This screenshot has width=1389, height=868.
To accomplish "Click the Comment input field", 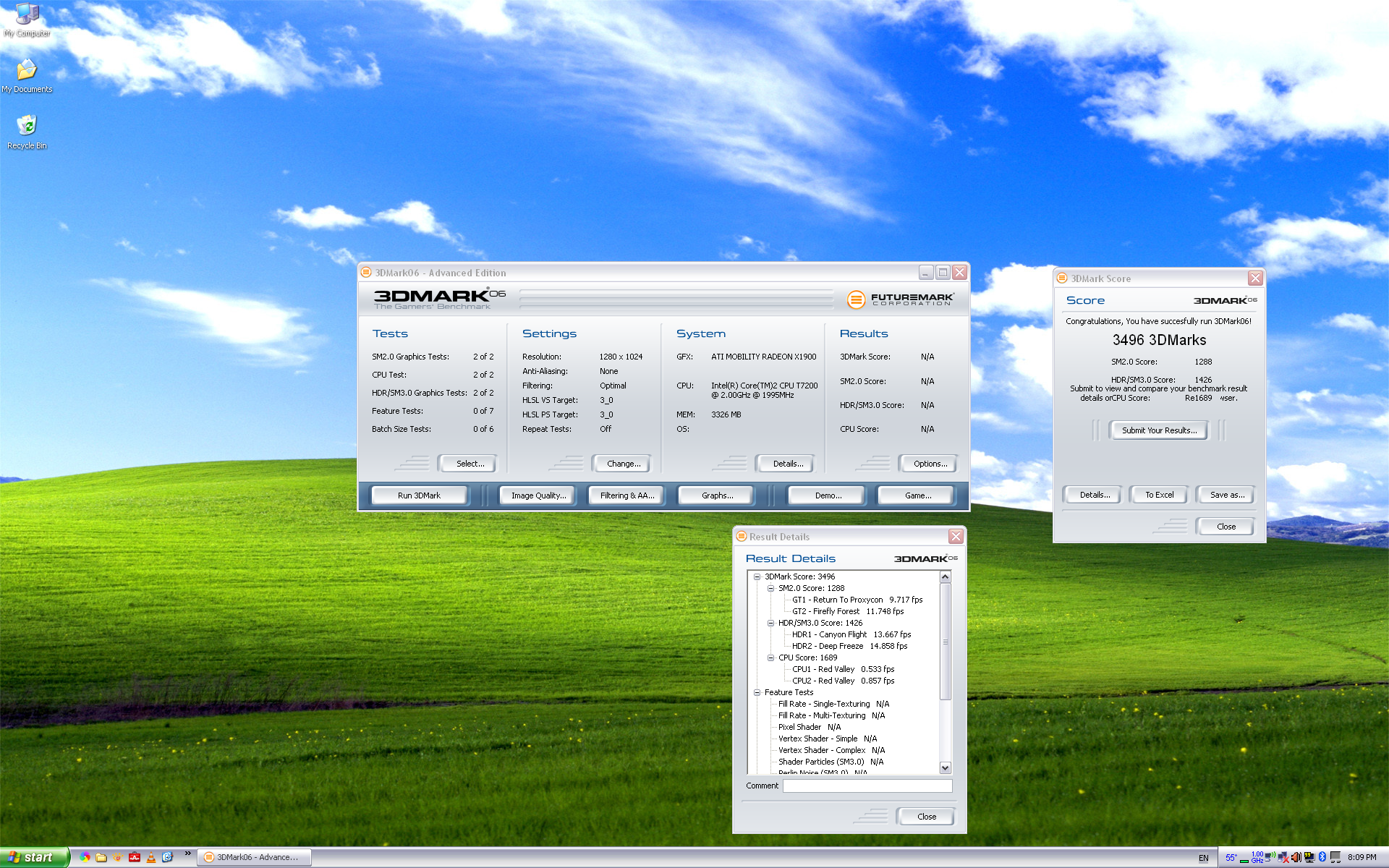I will pyautogui.click(x=867, y=786).
